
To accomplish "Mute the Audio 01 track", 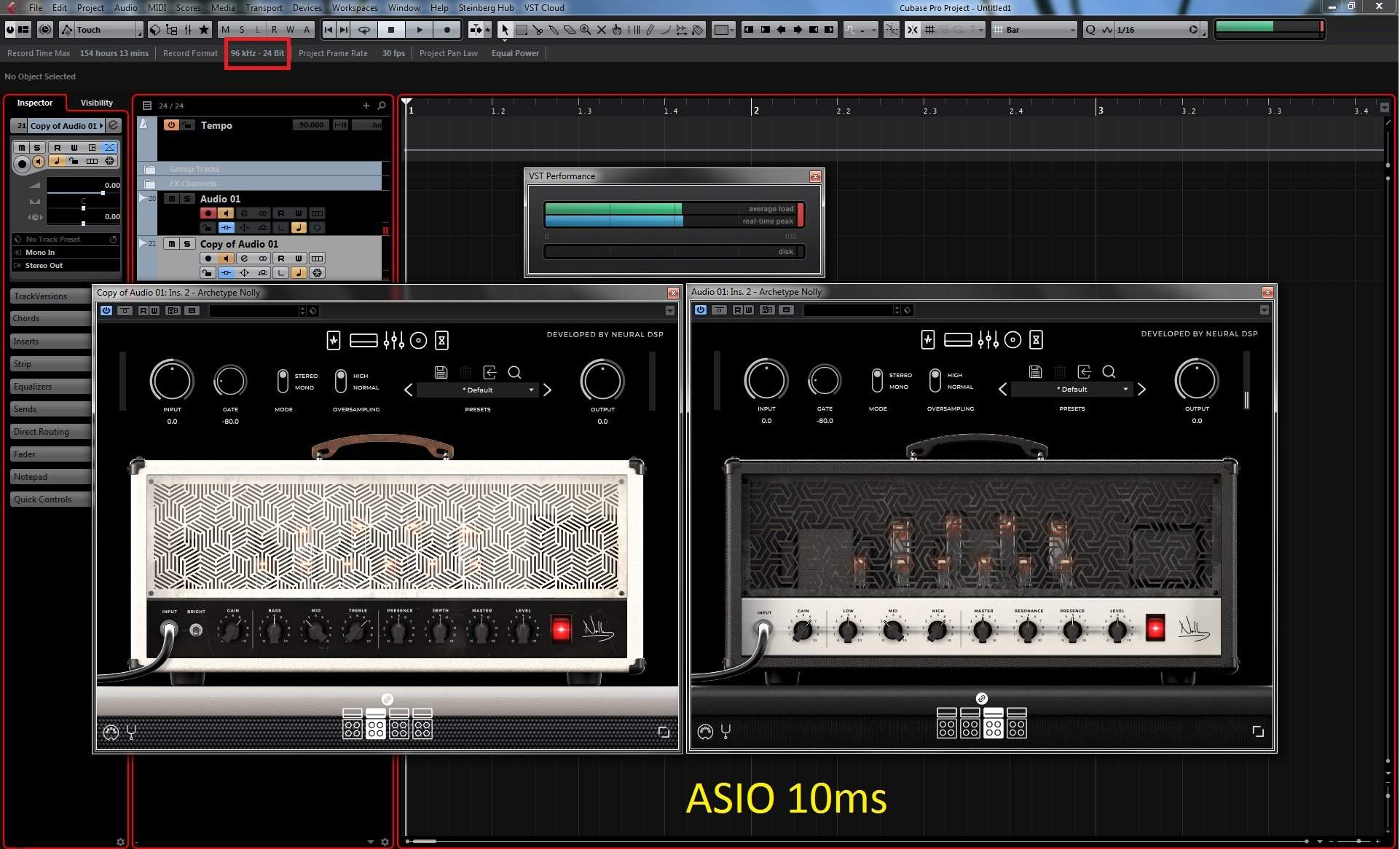I will (x=172, y=199).
